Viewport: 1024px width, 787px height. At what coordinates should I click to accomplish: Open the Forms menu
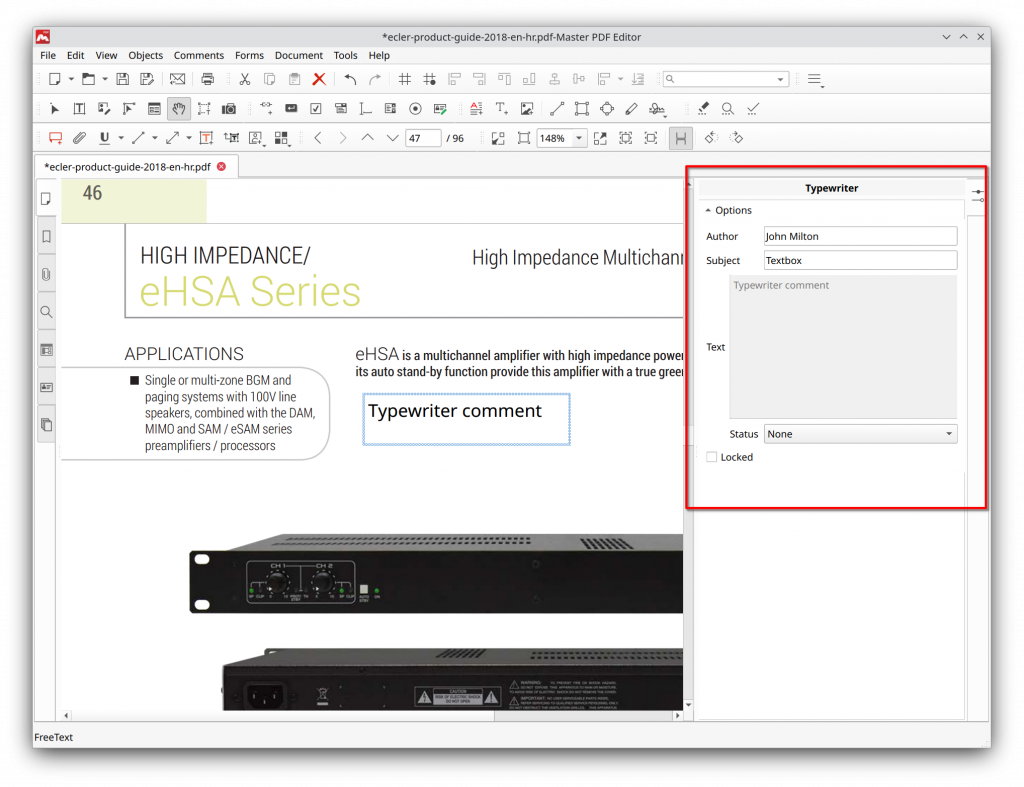[x=249, y=55]
